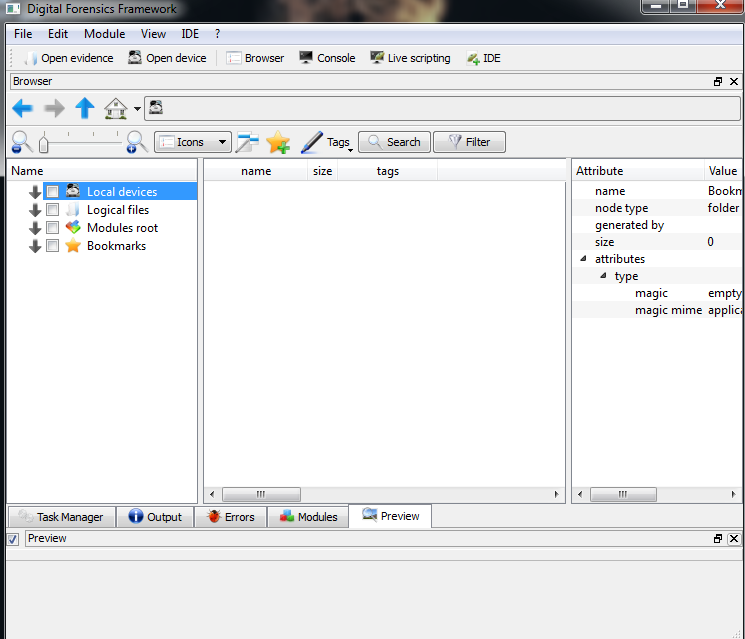Image resolution: width=745 pixels, height=639 pixels.
Task: Open the File menu
Action: [x=23, y=34]
